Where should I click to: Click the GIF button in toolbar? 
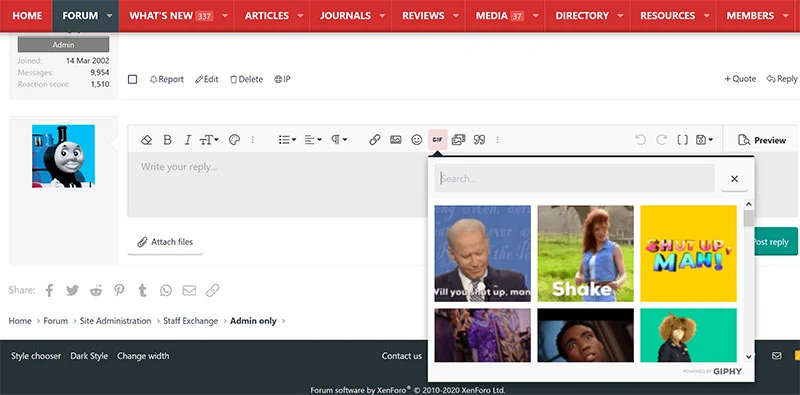coord(438,140)
